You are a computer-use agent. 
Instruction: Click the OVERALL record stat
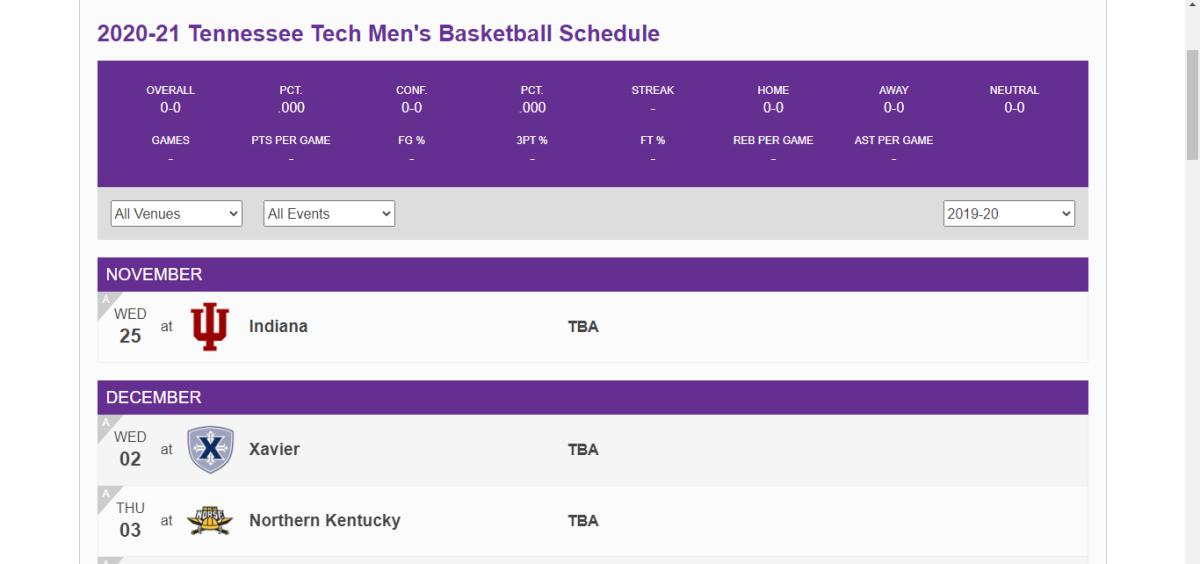(170, 99)
